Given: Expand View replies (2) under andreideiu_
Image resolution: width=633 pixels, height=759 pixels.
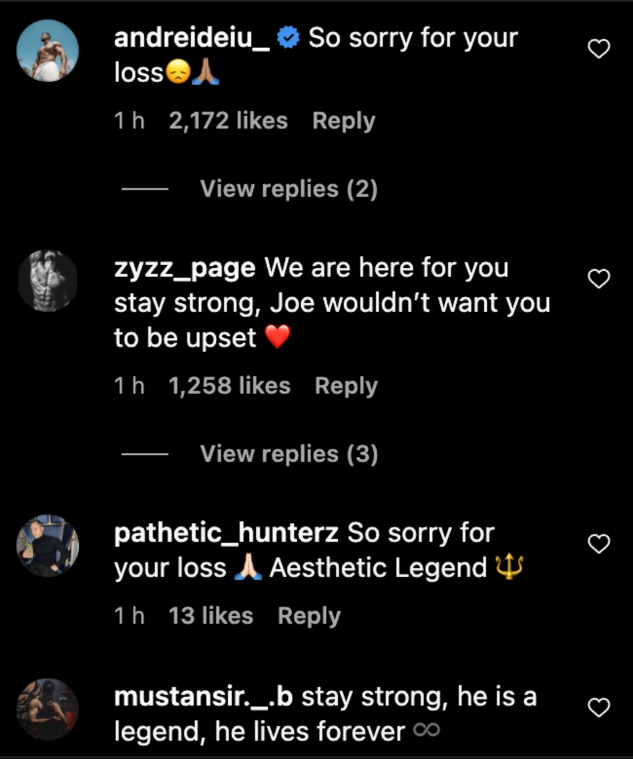Looking at the screenshot, I should click(288, 189).
